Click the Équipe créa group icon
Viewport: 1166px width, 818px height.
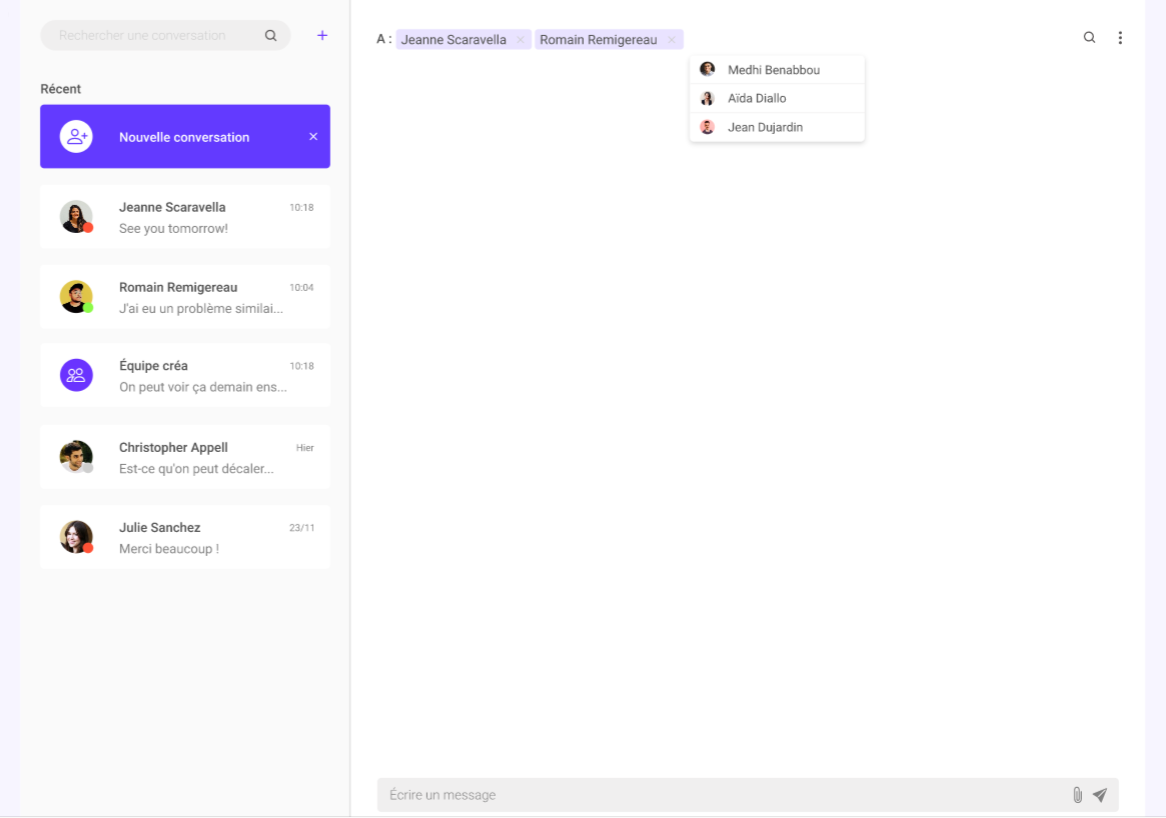coord(76,376)
